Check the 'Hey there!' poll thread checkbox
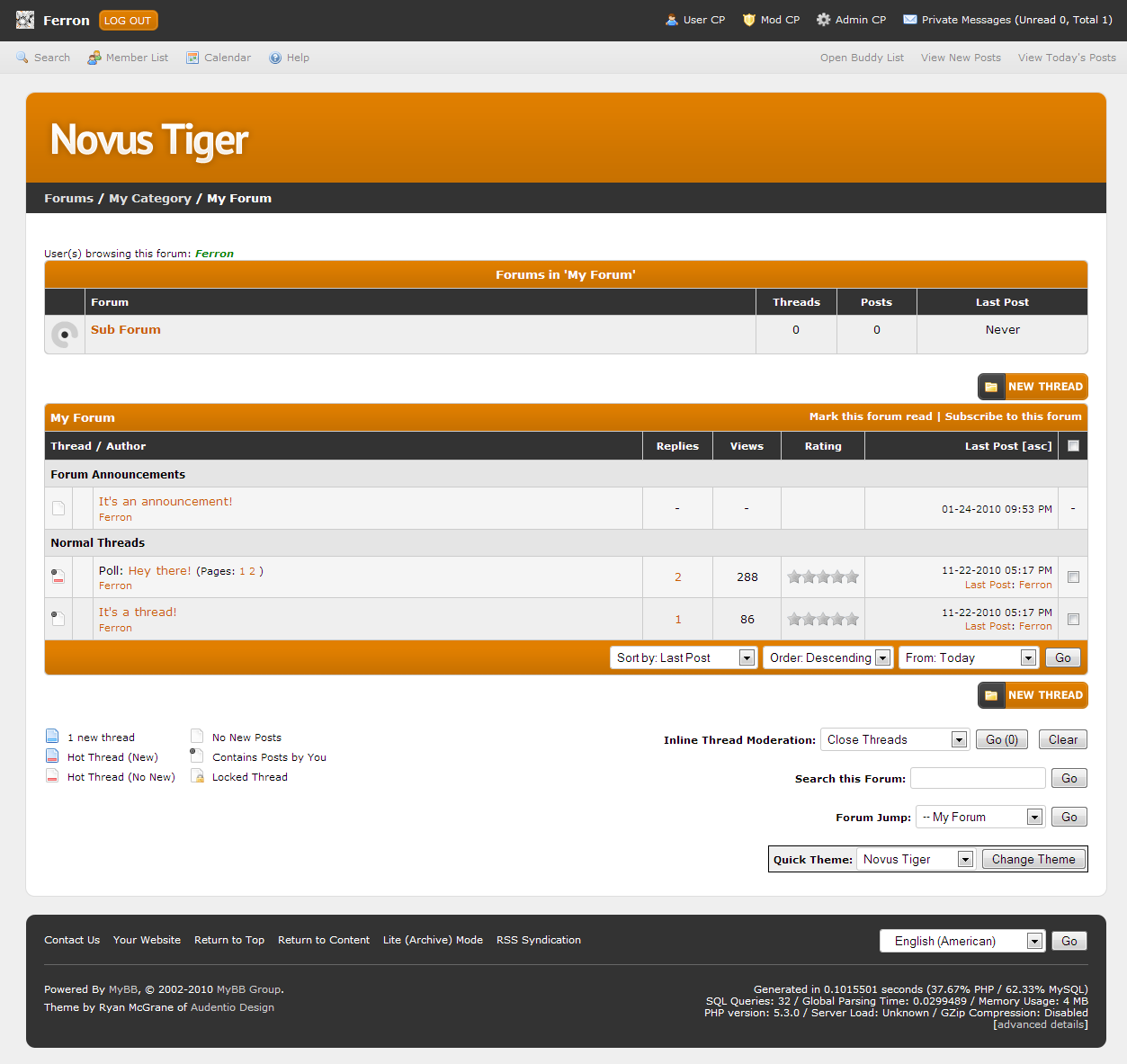The width and height of the screenshot is (1127, 1064). (x=1073, y=577)
